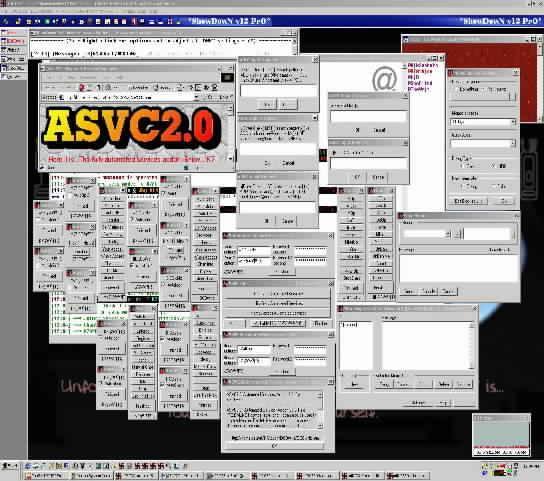Click the first username field in the lower login dialog
Screen dimensions: 544x481
tap(254, 349)
